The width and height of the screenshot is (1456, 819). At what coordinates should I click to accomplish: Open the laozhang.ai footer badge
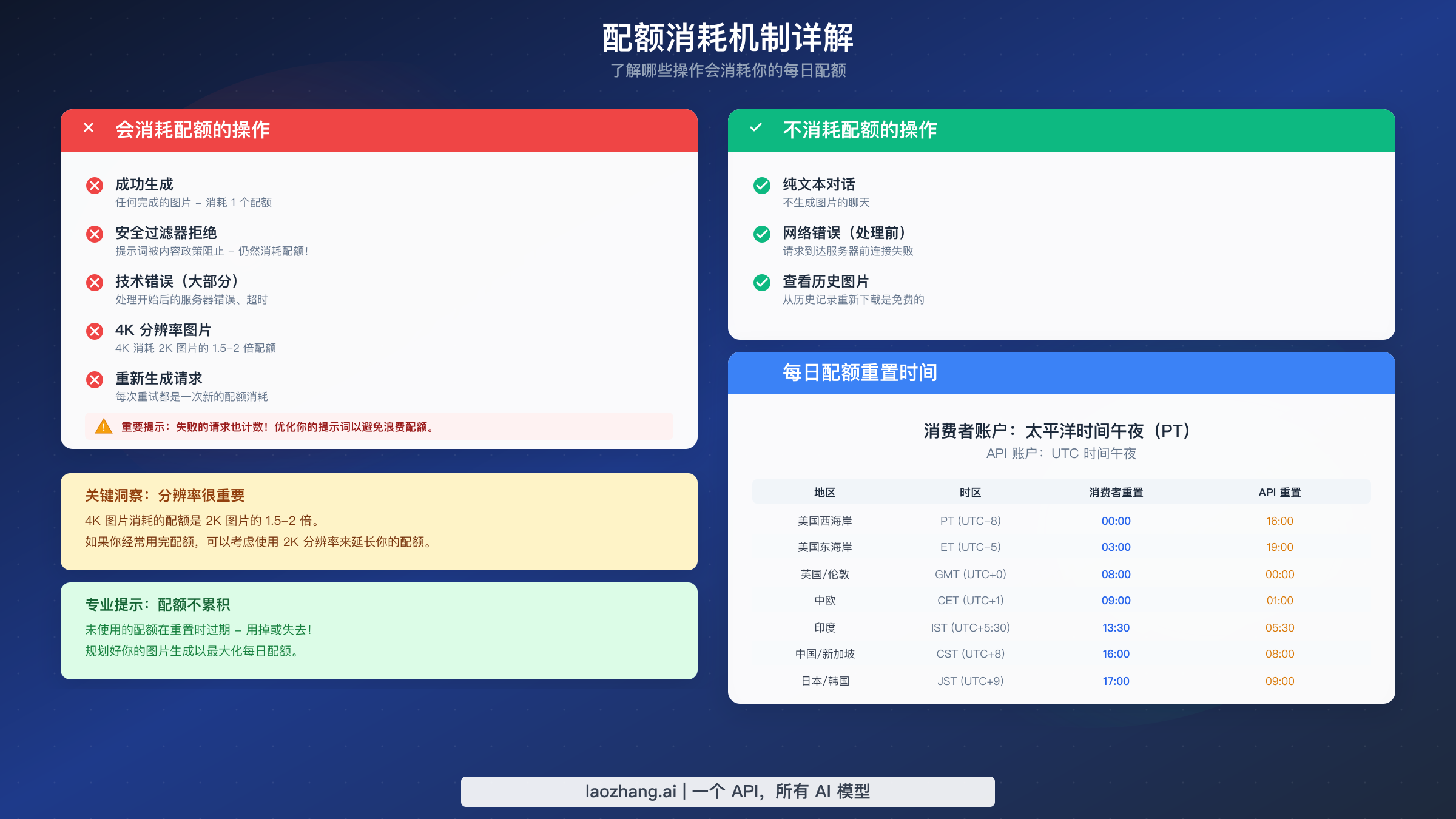(x=727, y=791)
